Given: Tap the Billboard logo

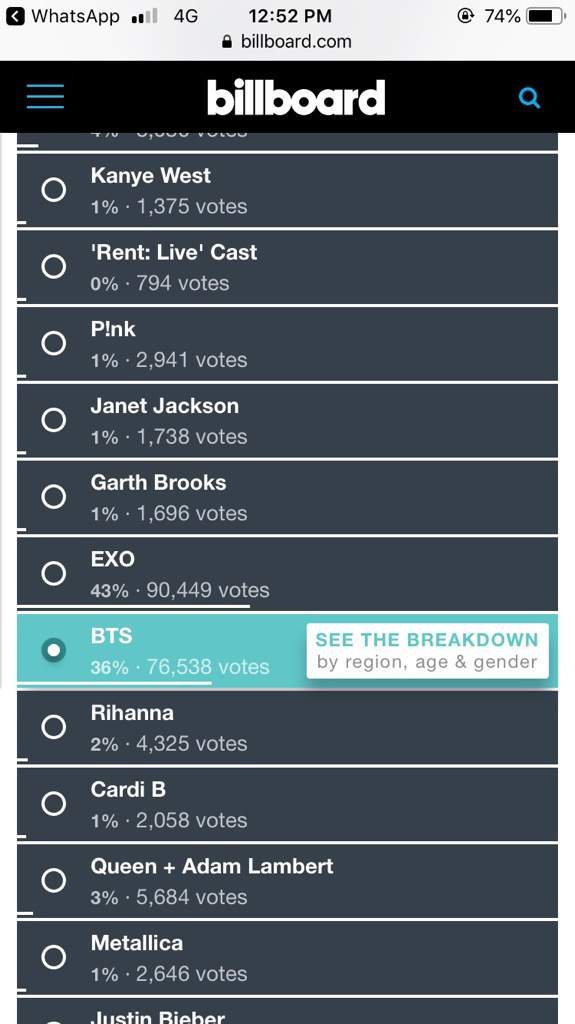Looking at the screenshot, I should click(x=296, y=98).
